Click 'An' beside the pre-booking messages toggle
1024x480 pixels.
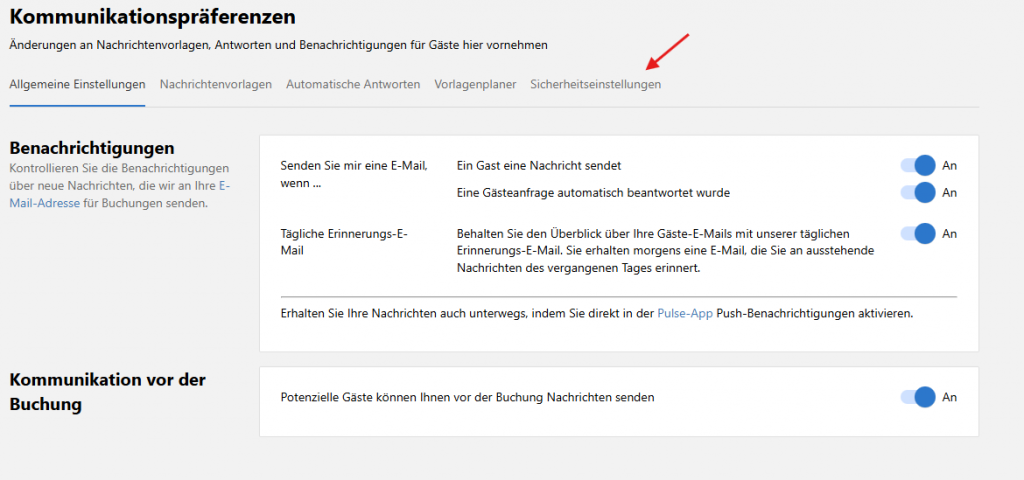[950, 397]
